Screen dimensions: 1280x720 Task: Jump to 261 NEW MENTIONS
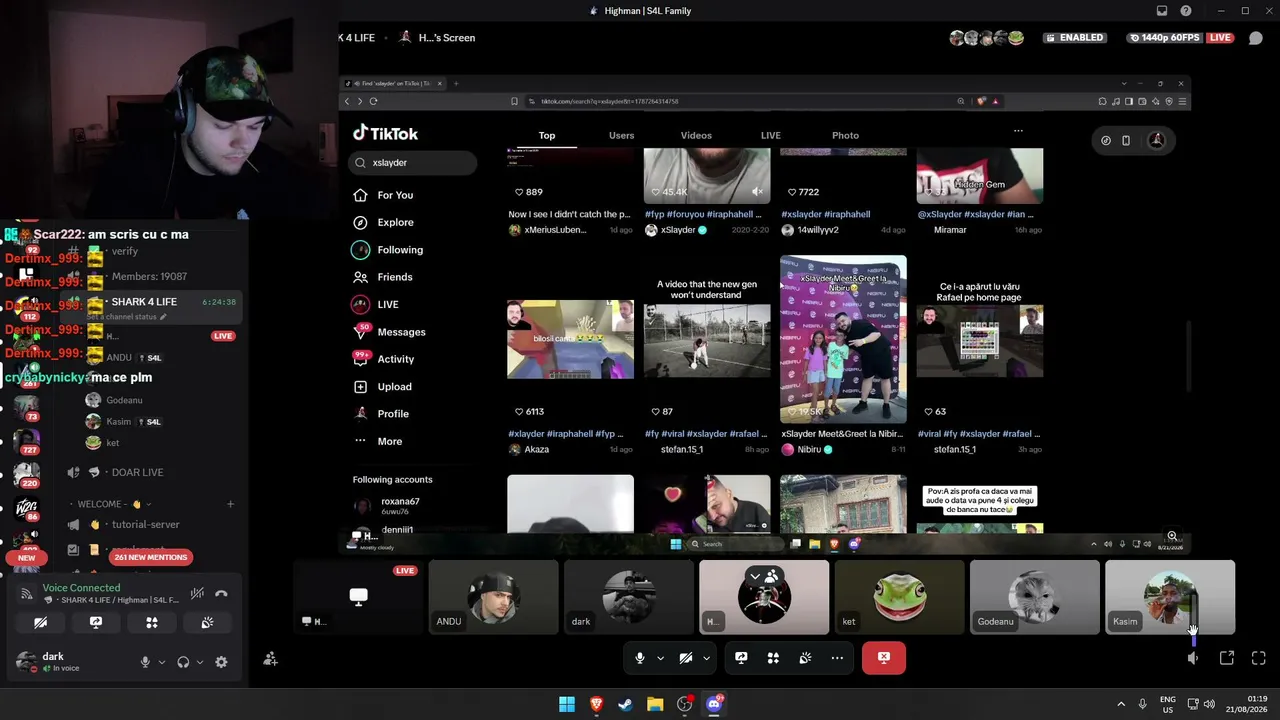click(x=151, y=557)
